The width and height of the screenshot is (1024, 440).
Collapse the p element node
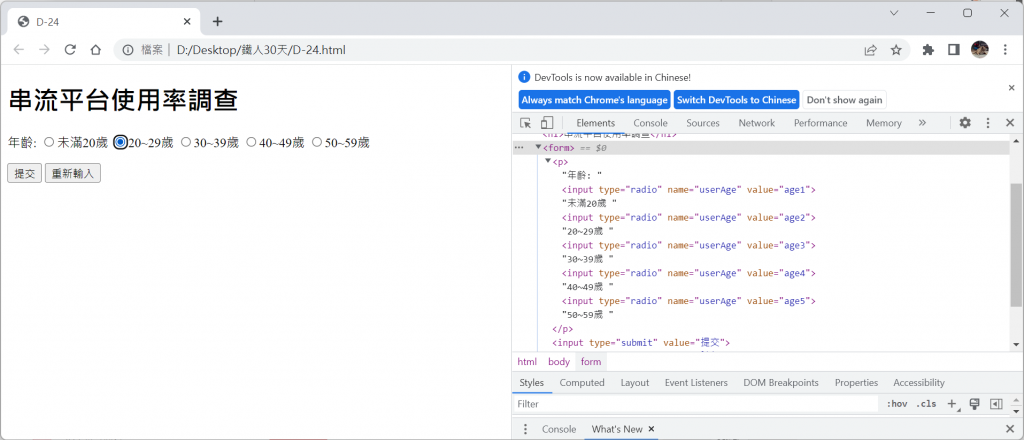(548, 161)
